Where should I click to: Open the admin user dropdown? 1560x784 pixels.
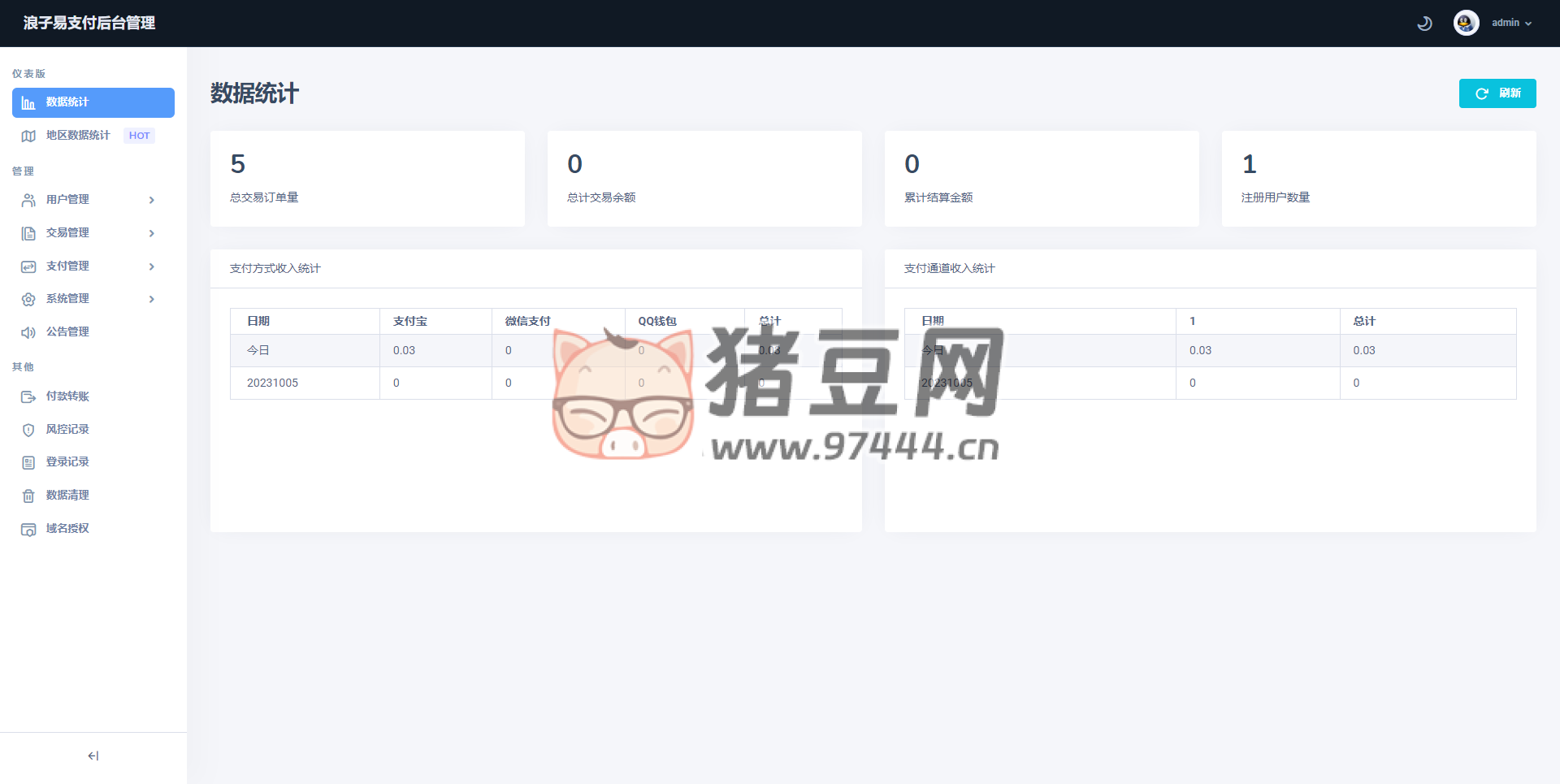[1511, 23]
